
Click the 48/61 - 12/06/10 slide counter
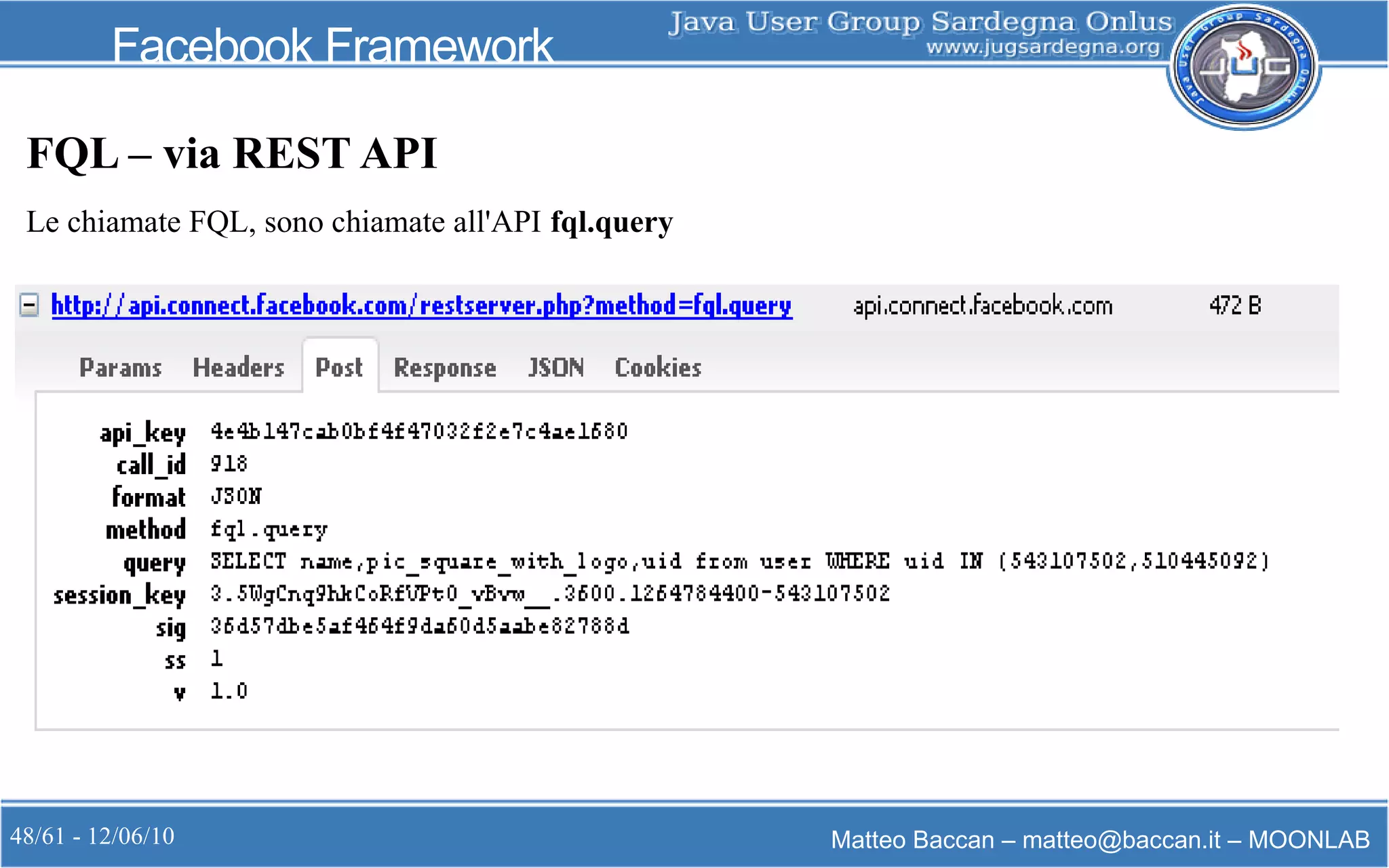click(92, 836)
